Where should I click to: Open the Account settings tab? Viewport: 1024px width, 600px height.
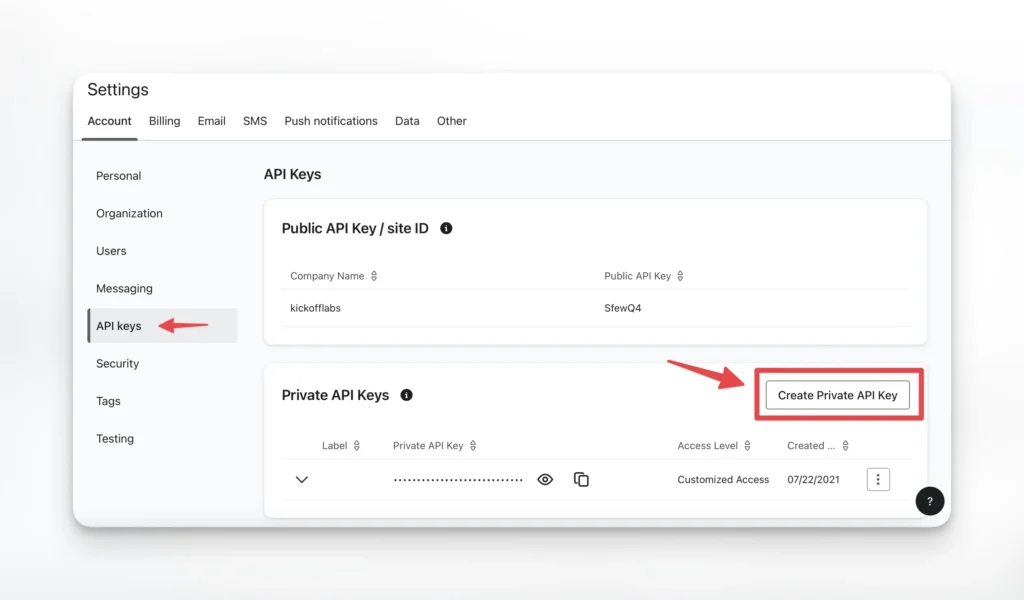click(109, 121)
